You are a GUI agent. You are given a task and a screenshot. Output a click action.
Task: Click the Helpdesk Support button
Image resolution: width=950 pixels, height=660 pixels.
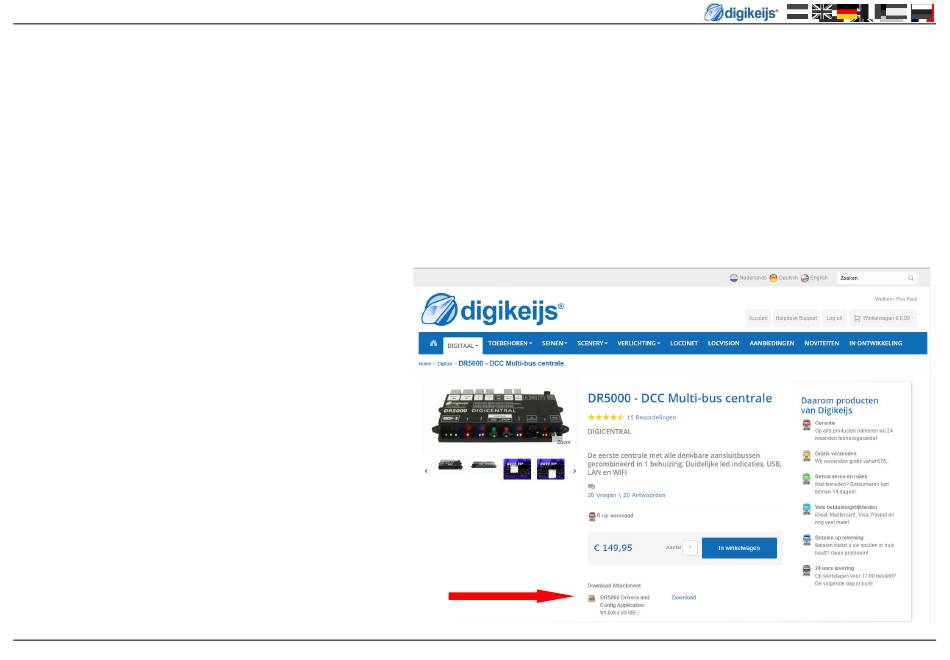pos(796,318)
